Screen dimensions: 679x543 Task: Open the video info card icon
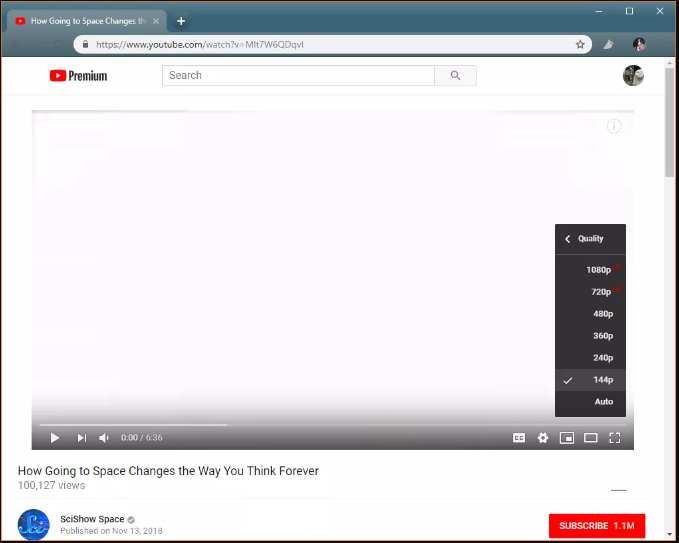click(614, 126)
